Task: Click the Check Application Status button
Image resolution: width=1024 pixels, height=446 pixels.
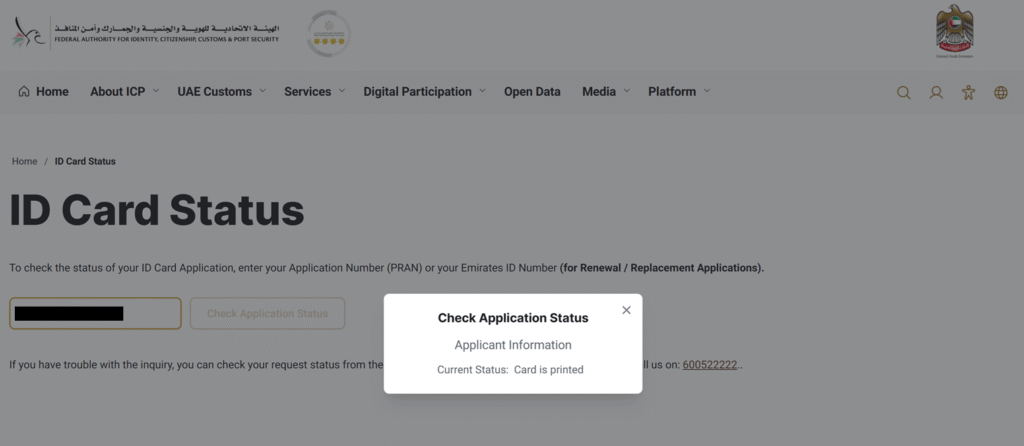Action: [268, 313]
